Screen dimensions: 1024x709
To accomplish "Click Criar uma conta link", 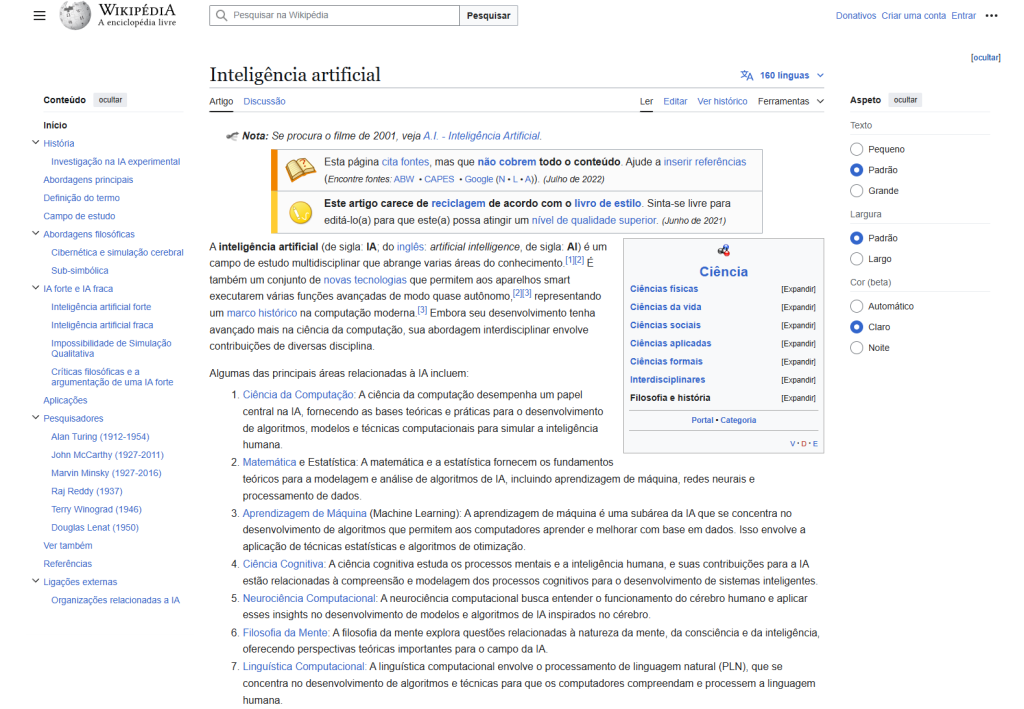I will (914, 16).
